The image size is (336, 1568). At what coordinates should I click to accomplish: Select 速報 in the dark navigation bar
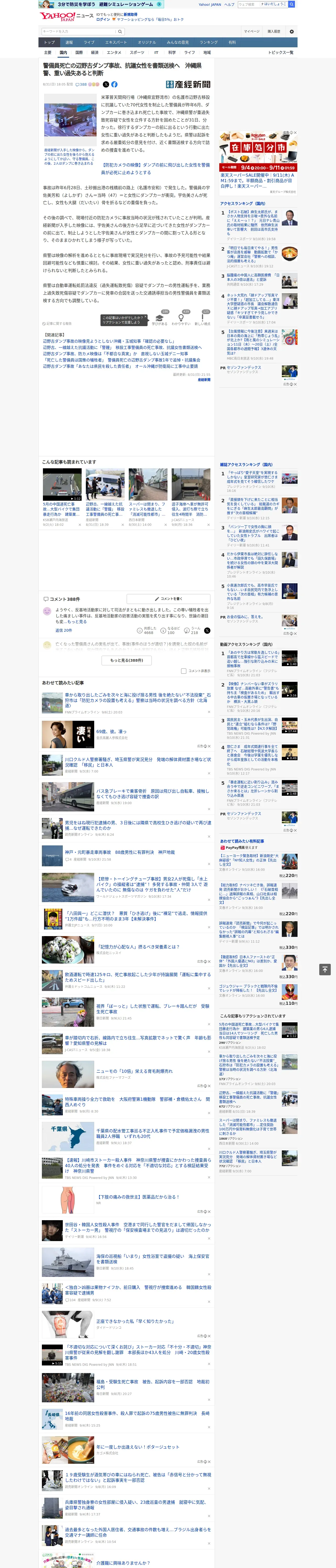69,43
